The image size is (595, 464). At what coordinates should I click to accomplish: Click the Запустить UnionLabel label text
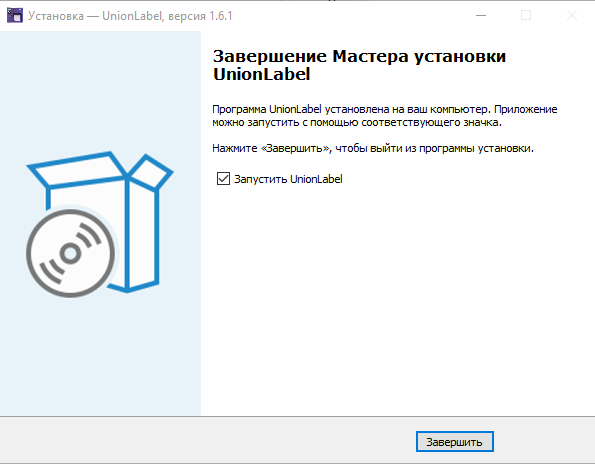point(288,179)
